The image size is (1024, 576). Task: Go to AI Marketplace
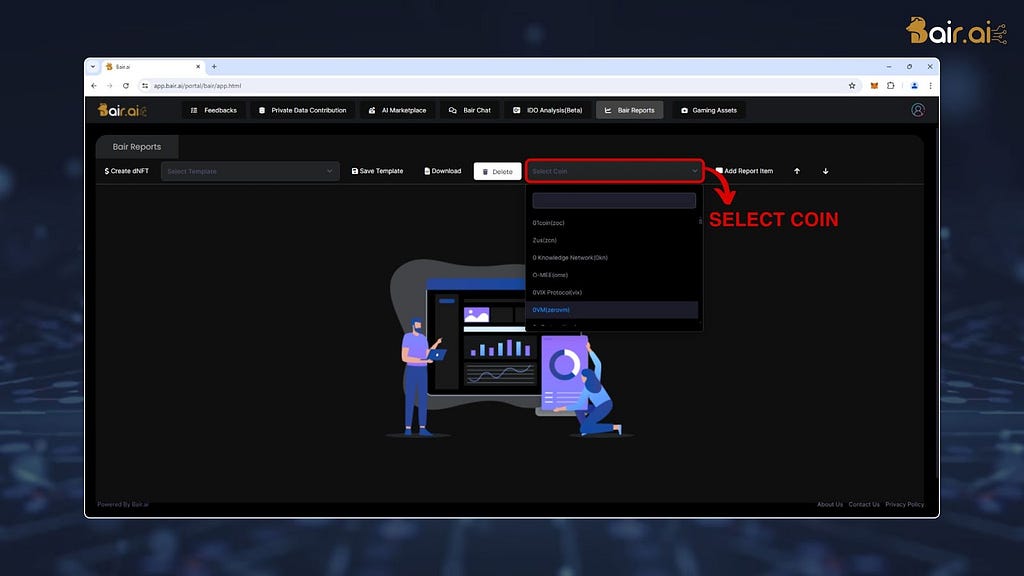397,110
